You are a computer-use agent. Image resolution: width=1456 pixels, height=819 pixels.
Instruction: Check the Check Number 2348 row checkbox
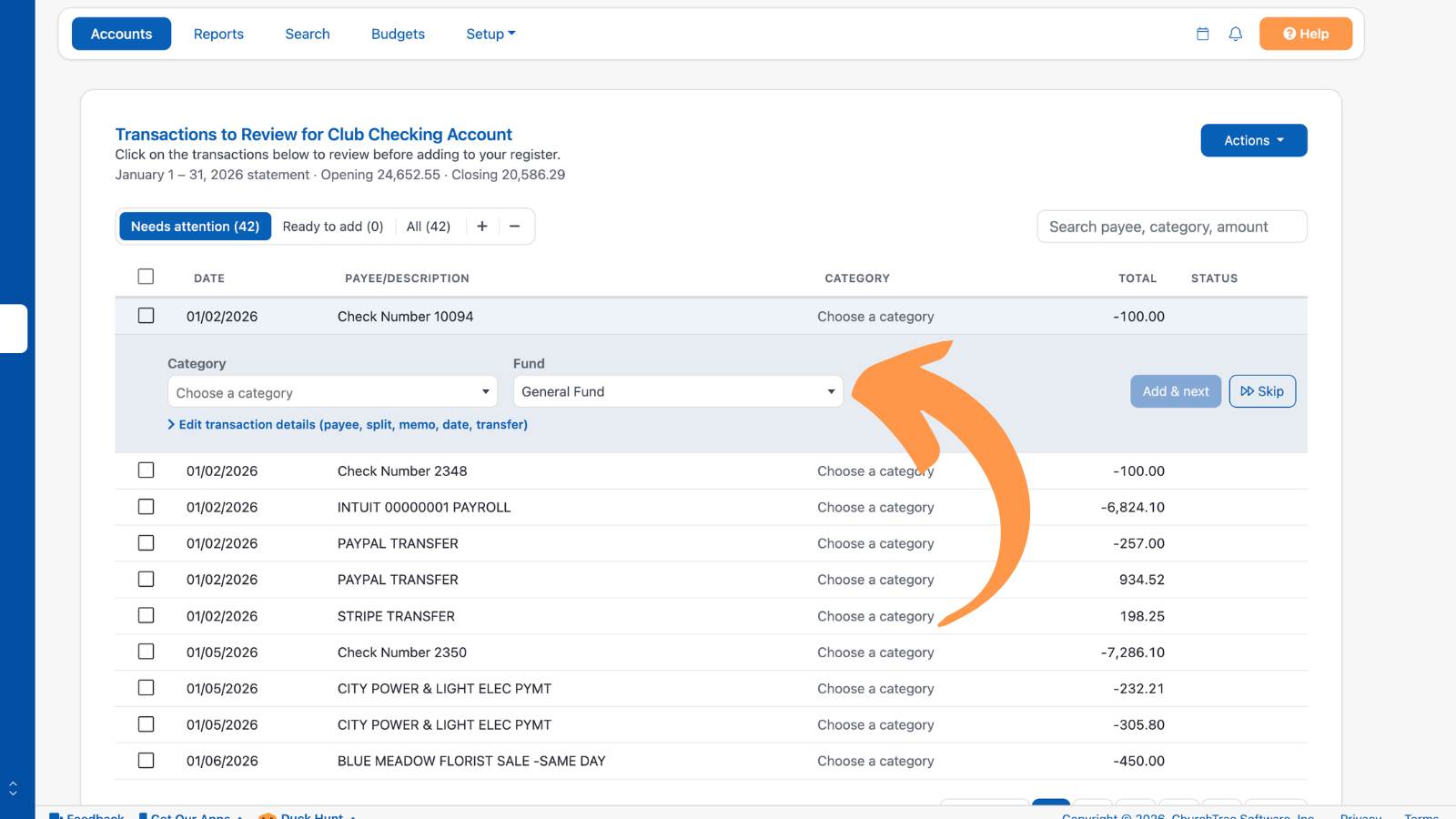click(x=146, y=470)
